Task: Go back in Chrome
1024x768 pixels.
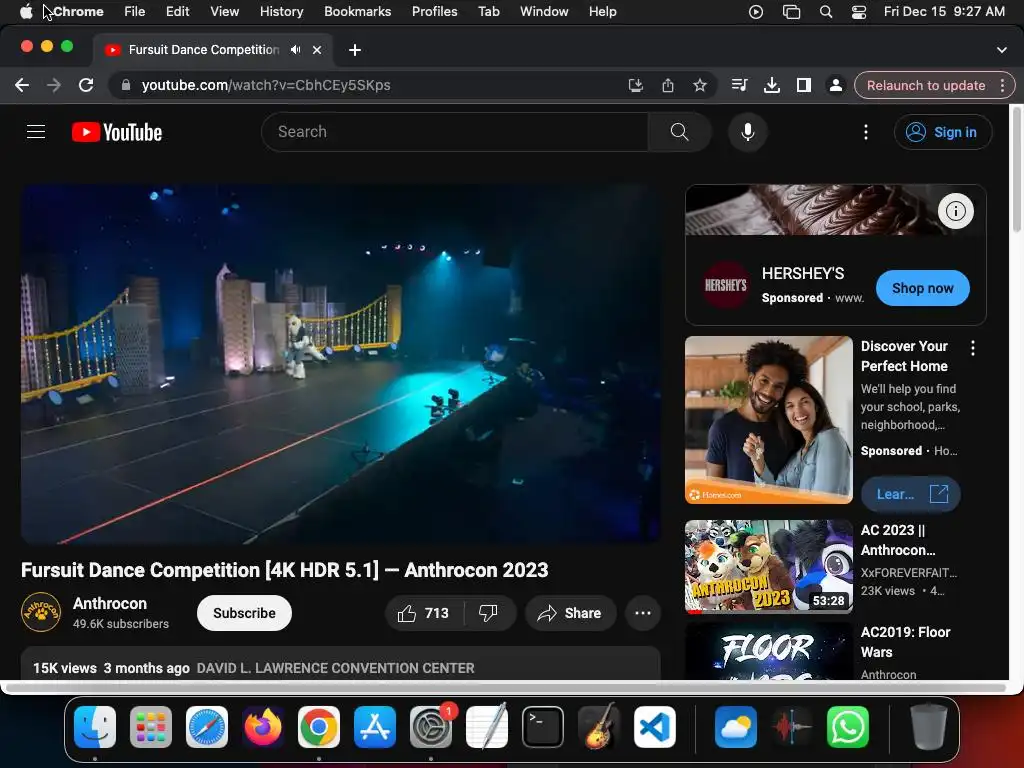Action: point(22,85)
